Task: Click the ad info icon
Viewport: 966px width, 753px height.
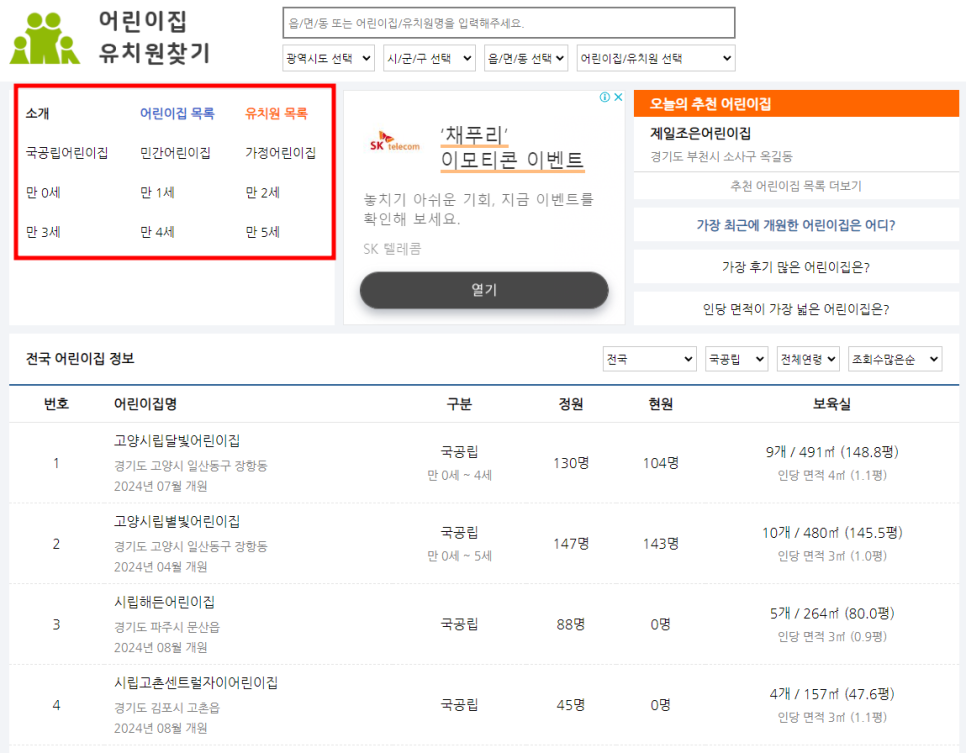Action: click(605, 98)
